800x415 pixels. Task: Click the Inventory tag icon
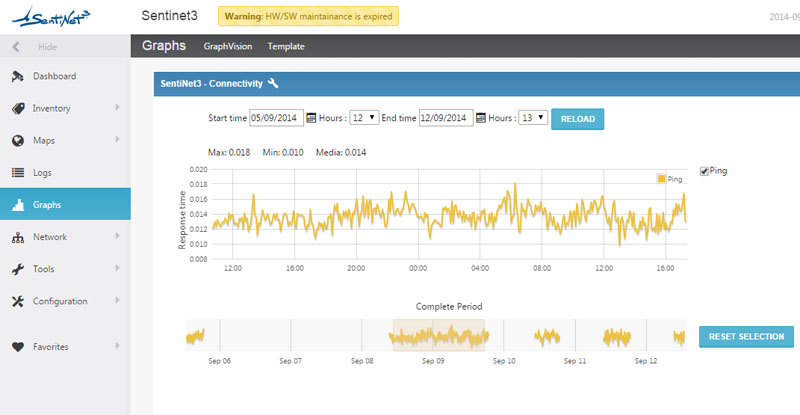coord(18,108)
